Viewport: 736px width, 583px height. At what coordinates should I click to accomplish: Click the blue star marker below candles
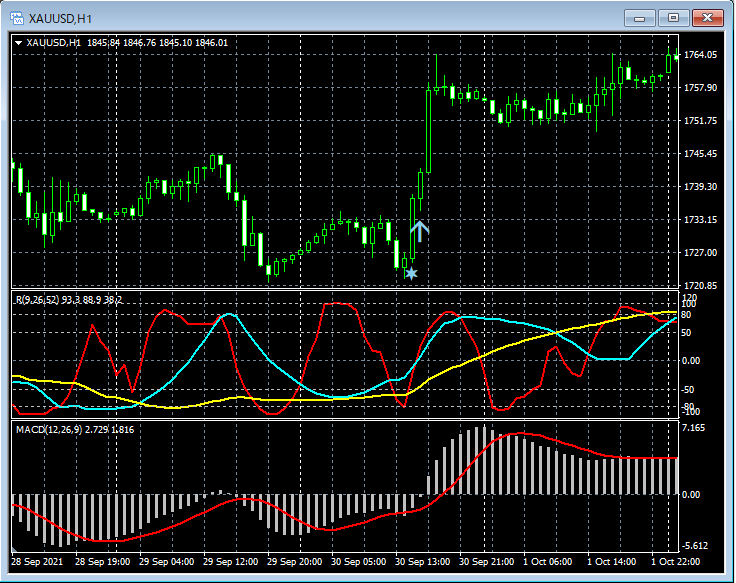[410, 272]
